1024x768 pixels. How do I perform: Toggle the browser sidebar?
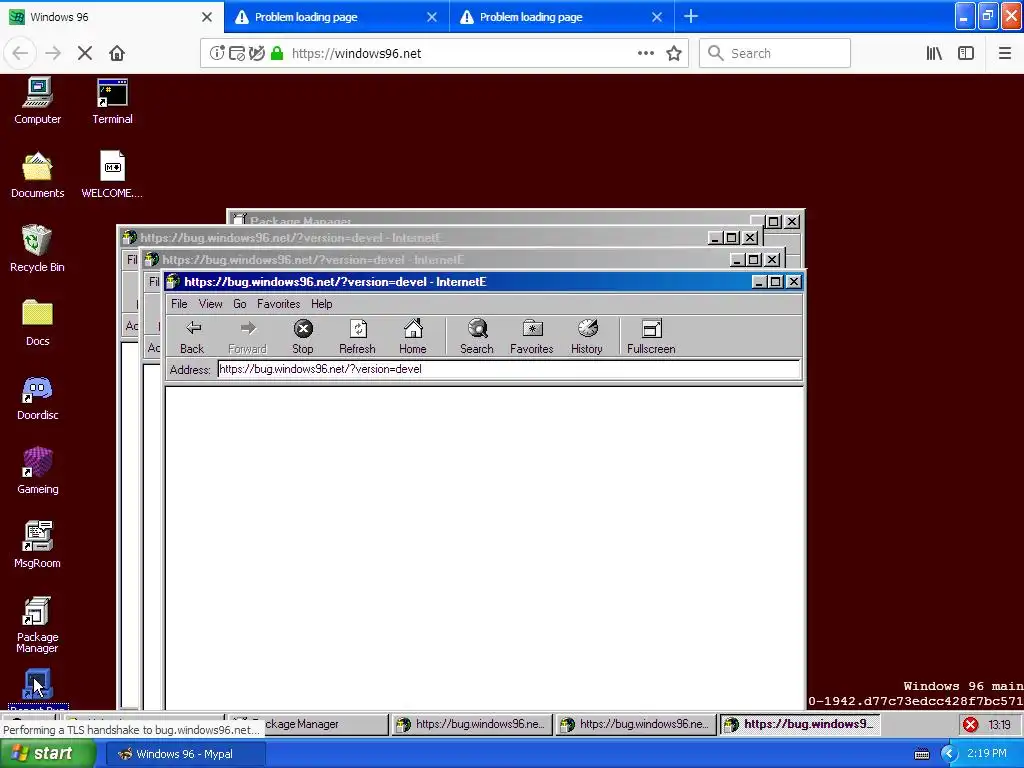pyautogui.click(x=966, y=53)
